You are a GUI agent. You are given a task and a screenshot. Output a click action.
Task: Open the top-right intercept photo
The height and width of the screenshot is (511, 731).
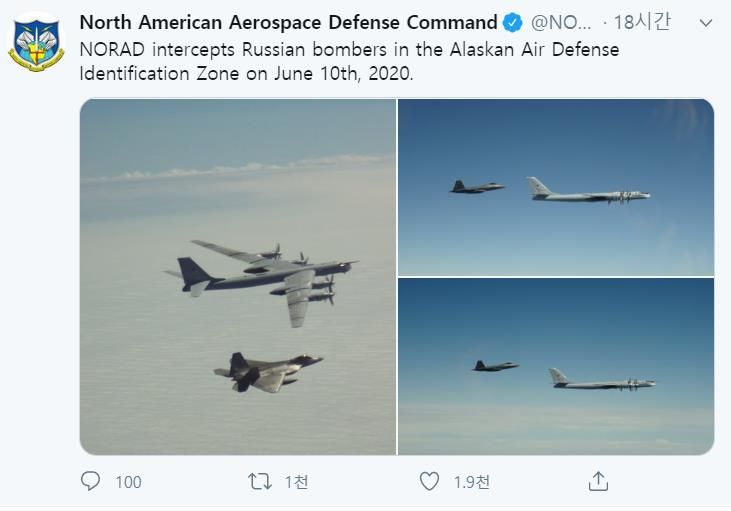pos(556,187)
